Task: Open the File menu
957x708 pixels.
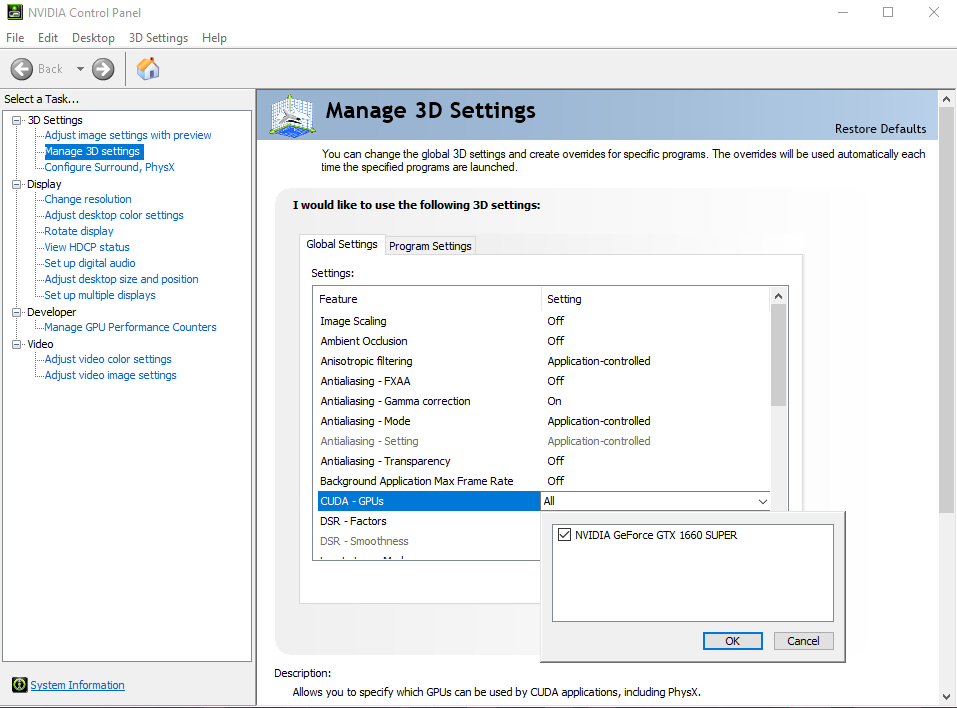Action: click(x=15, y=38)
